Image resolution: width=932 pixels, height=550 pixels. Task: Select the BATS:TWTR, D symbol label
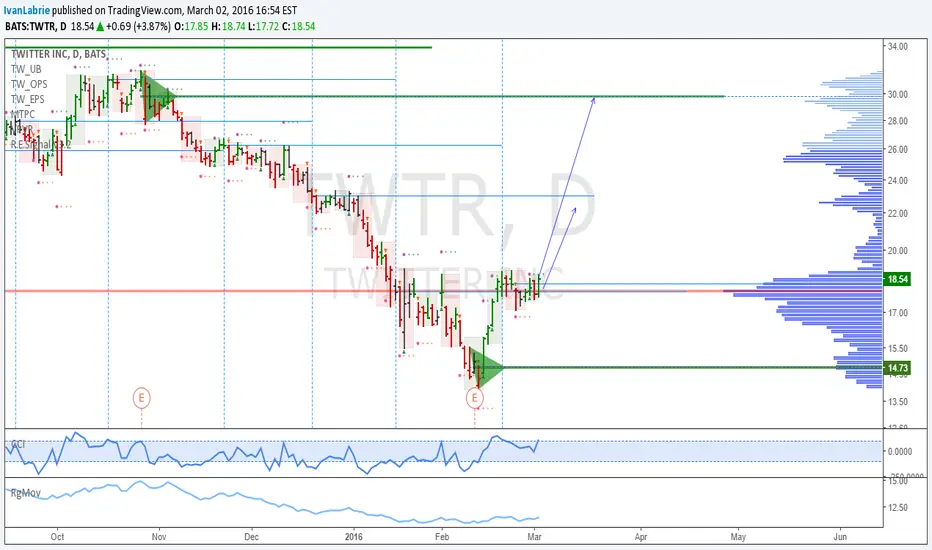36,26
